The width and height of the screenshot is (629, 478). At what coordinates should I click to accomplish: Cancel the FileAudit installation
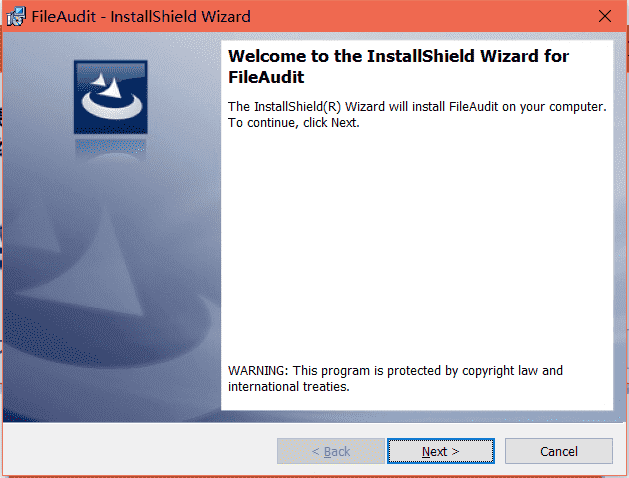coord(558,451)
